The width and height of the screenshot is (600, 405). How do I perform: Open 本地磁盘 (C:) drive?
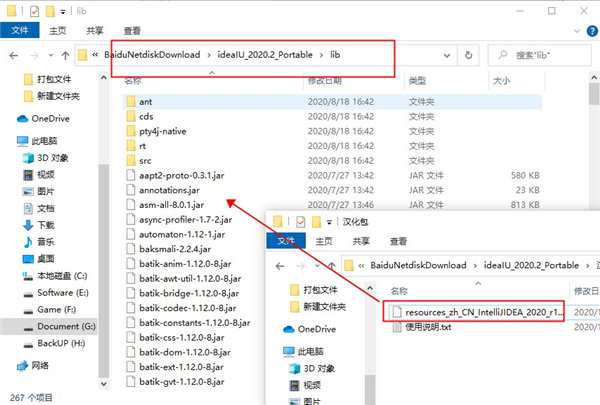pyautogui.click(x=62, y=276)
